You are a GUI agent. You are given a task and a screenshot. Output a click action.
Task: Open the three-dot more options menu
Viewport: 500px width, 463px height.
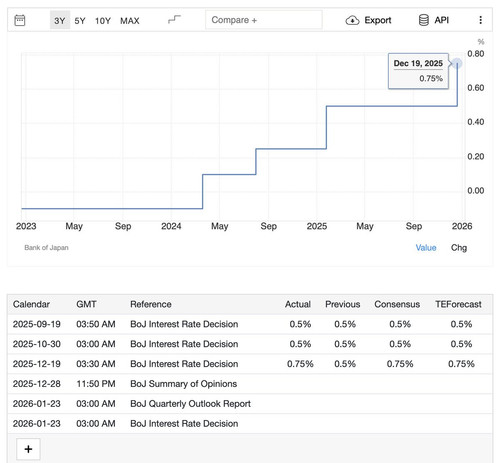tap(480, 20)
